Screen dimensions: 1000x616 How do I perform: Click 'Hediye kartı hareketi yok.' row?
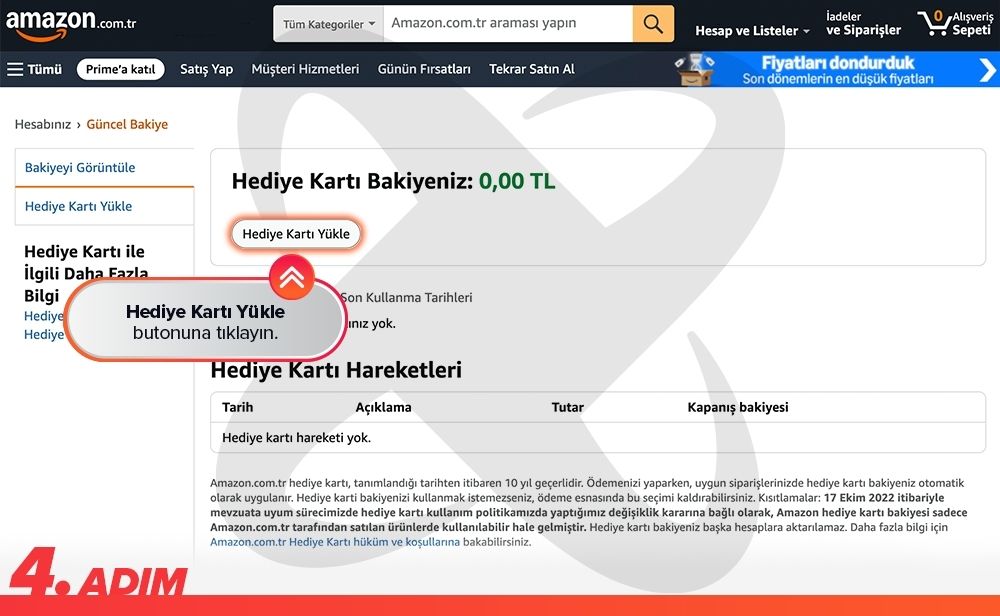point(598,437)
